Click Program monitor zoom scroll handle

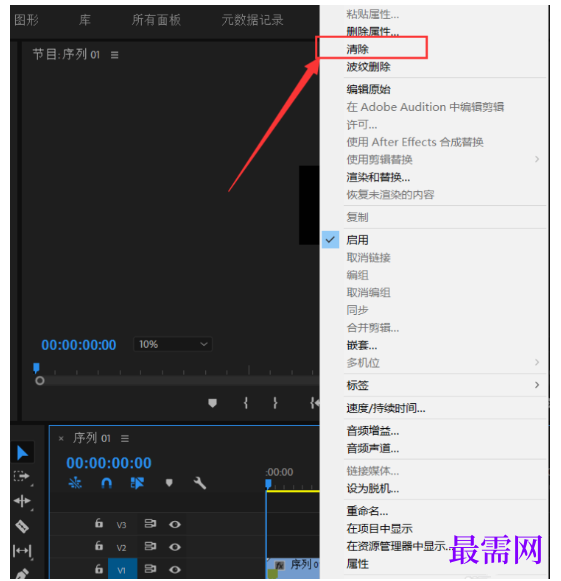[x=40, y=381]
